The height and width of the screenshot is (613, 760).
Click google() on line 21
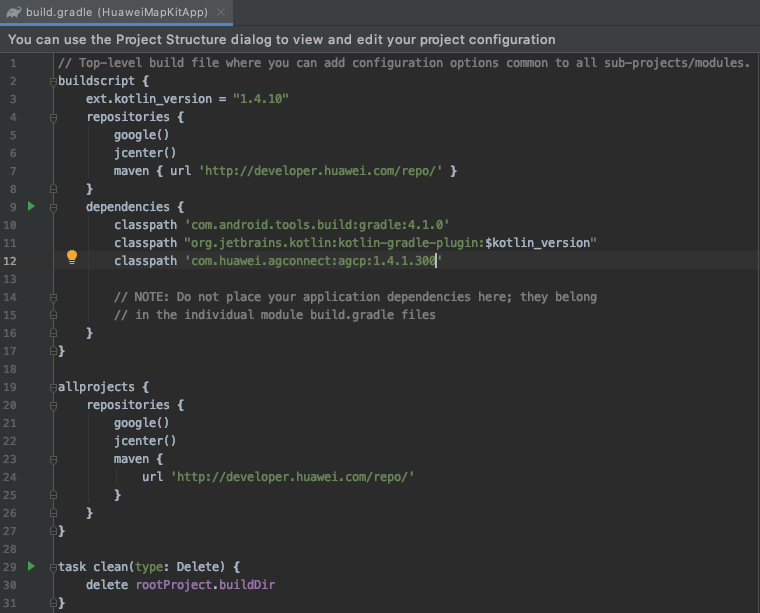click(x=142, y=423)
